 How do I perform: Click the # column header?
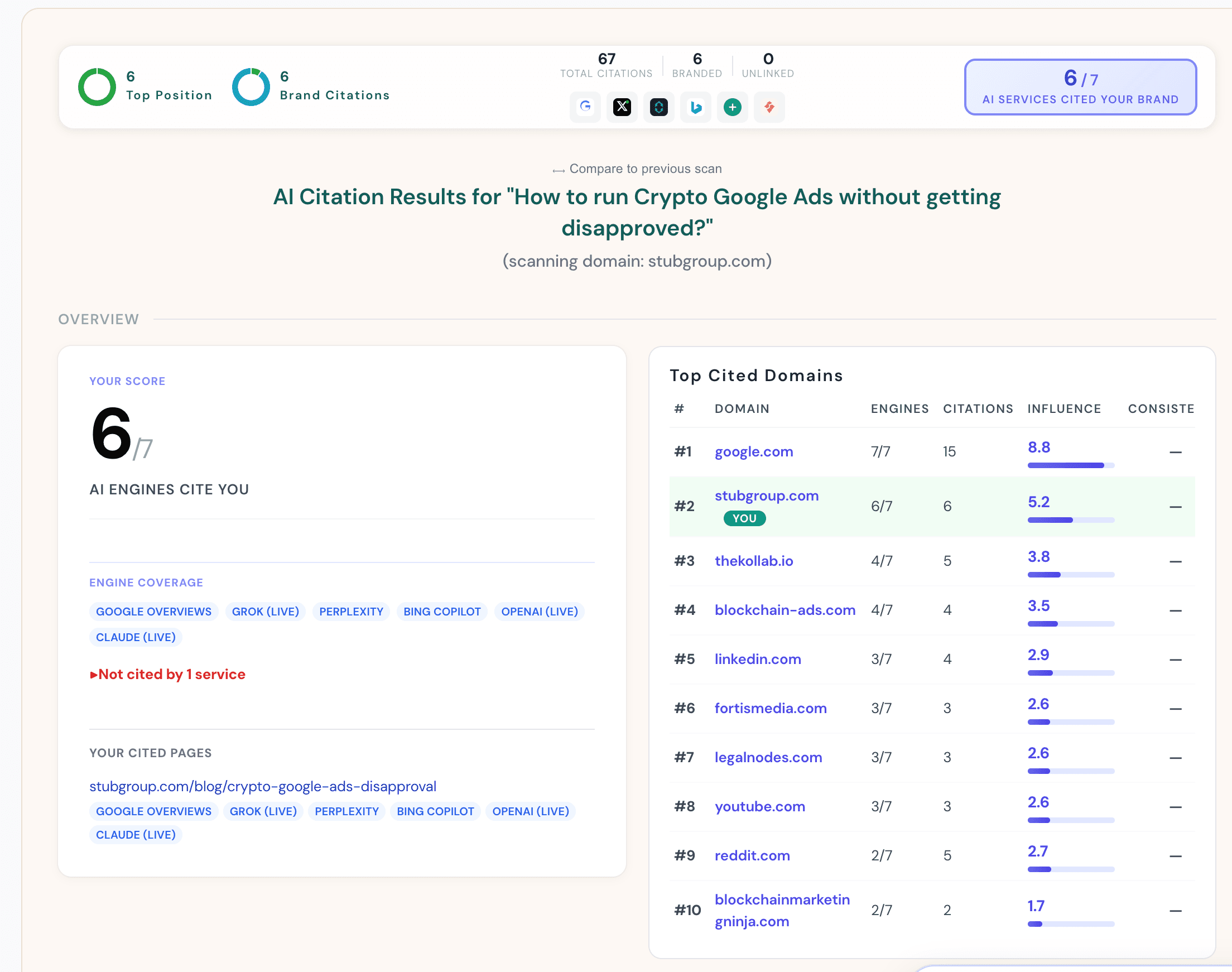[x=679, y=408]
